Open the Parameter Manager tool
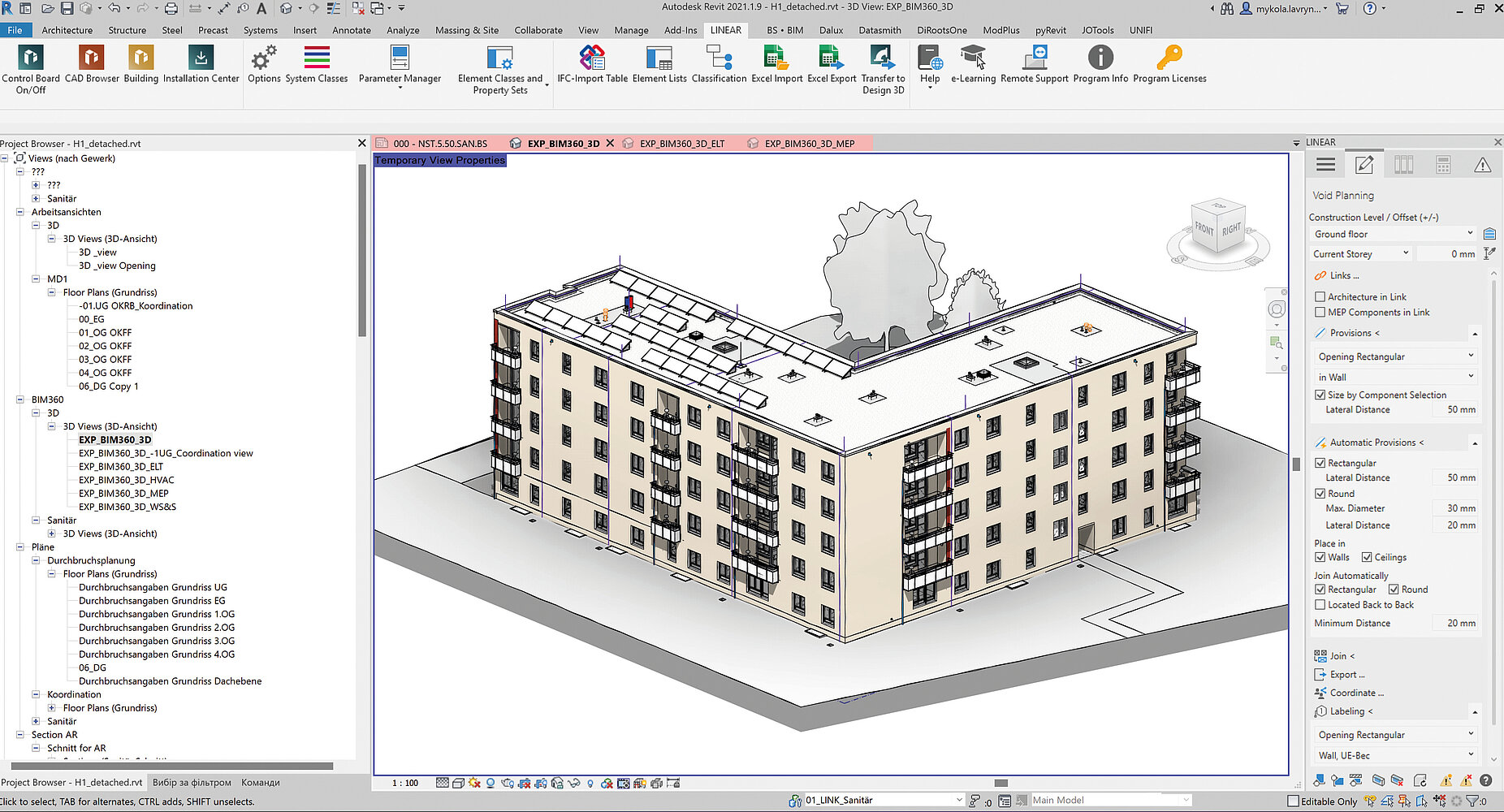Viewport: 1504px width, 812px height. click(400, 58)
